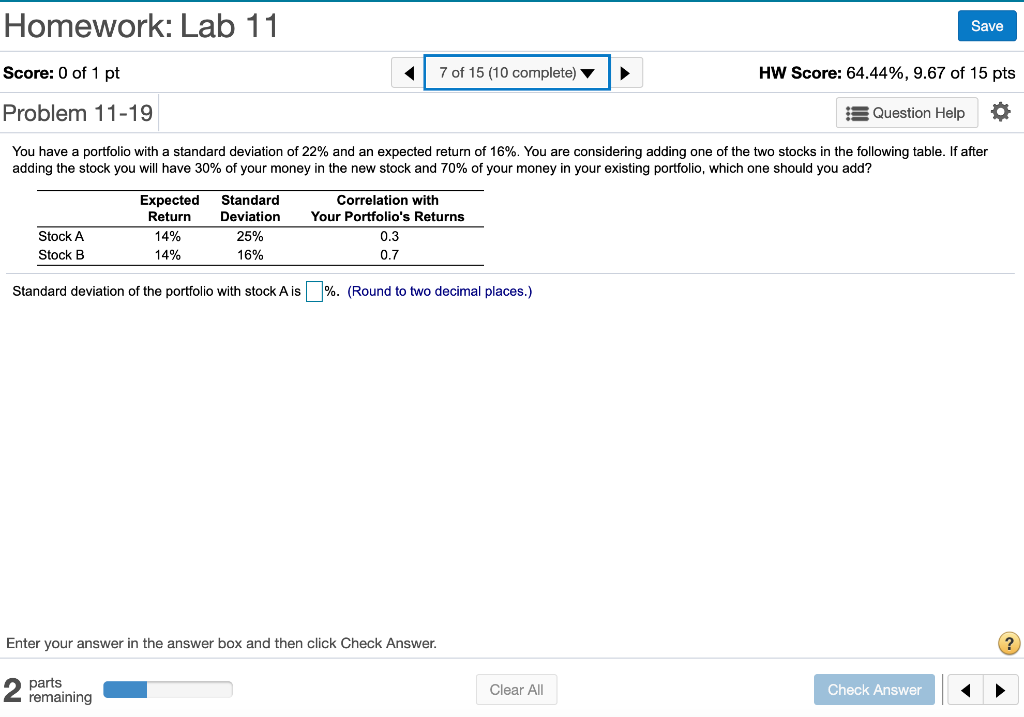1024x717 pixels.
Task: Click the Save button
Action: coord(987,25)
